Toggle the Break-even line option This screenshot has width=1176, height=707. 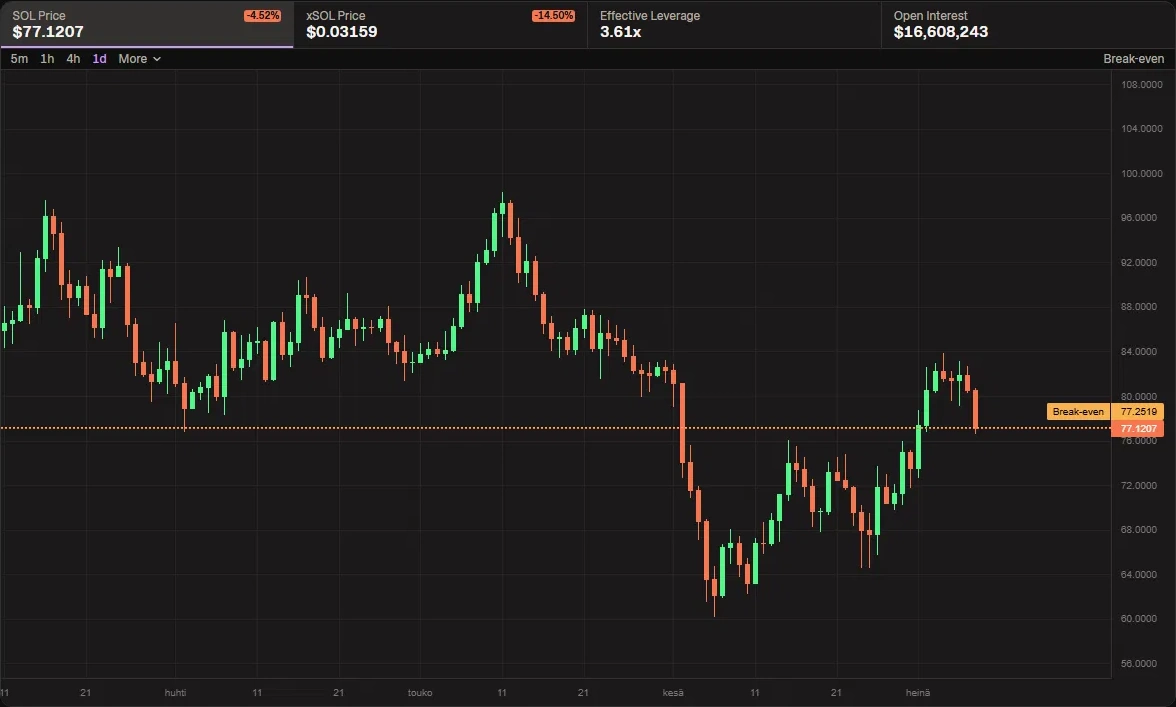1133,58
